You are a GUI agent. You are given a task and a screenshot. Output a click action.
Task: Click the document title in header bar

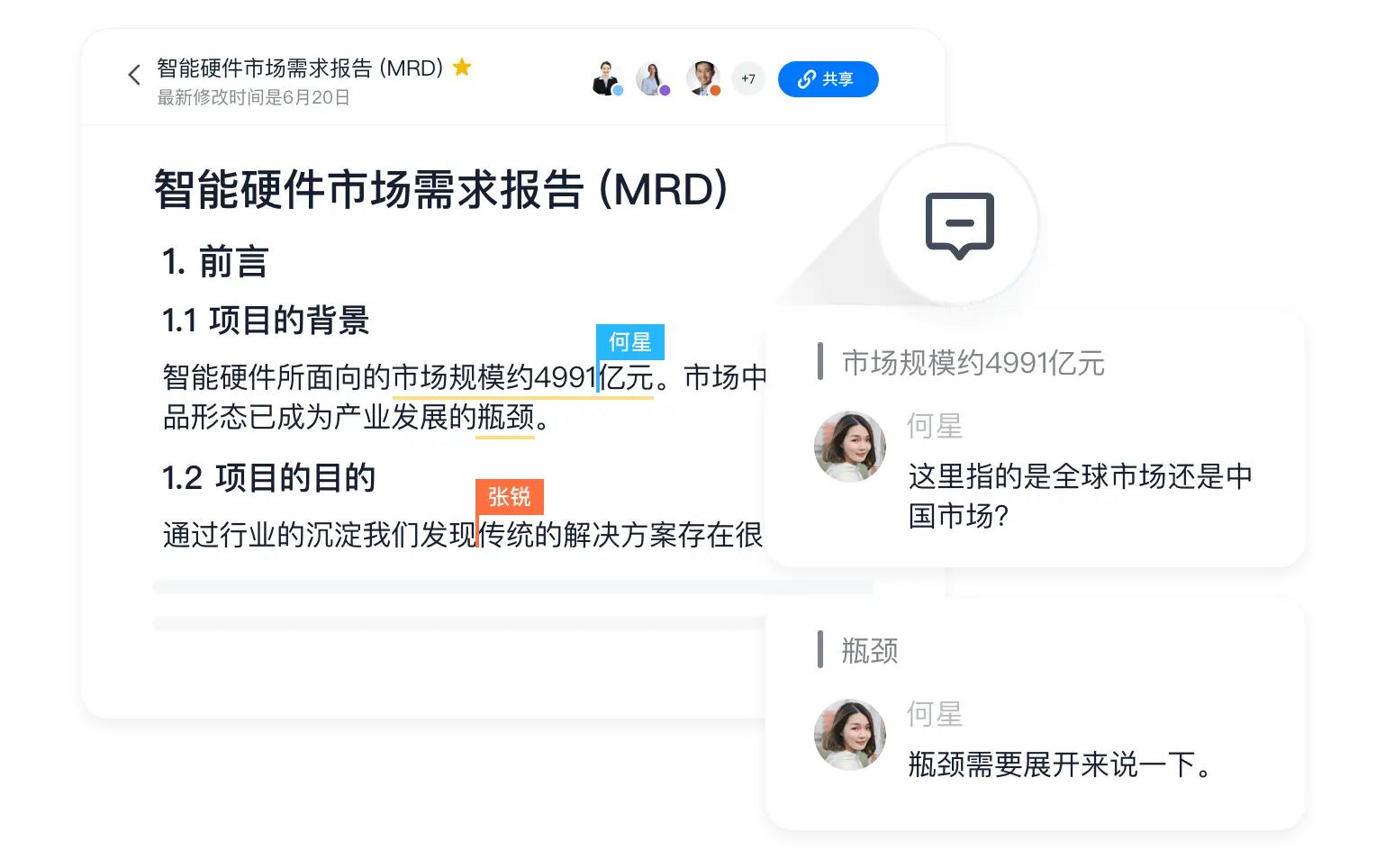(300, 68)
